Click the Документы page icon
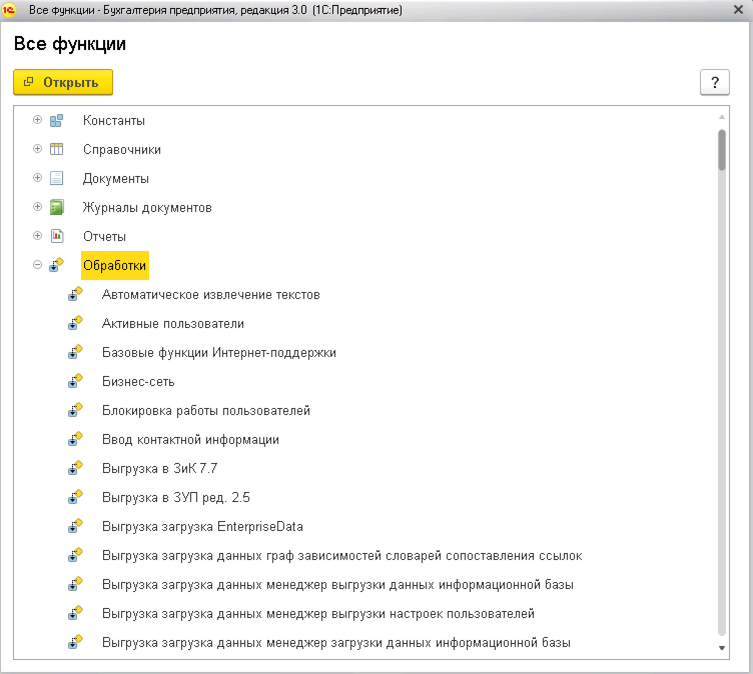Viewport: 753px width, 674px height. coord(56,178)
